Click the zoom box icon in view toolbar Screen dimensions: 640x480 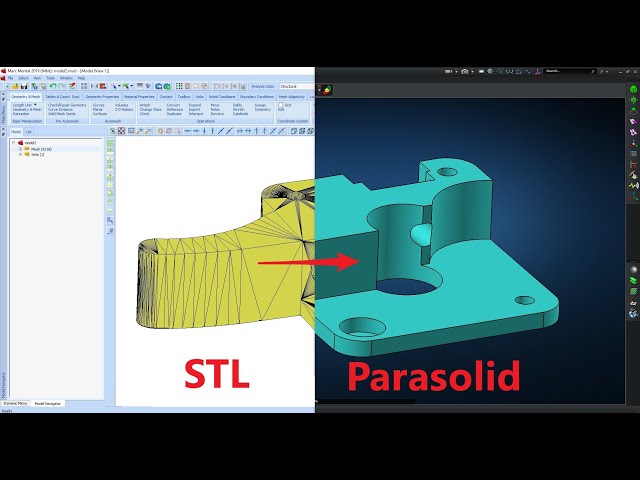(131, 131)
